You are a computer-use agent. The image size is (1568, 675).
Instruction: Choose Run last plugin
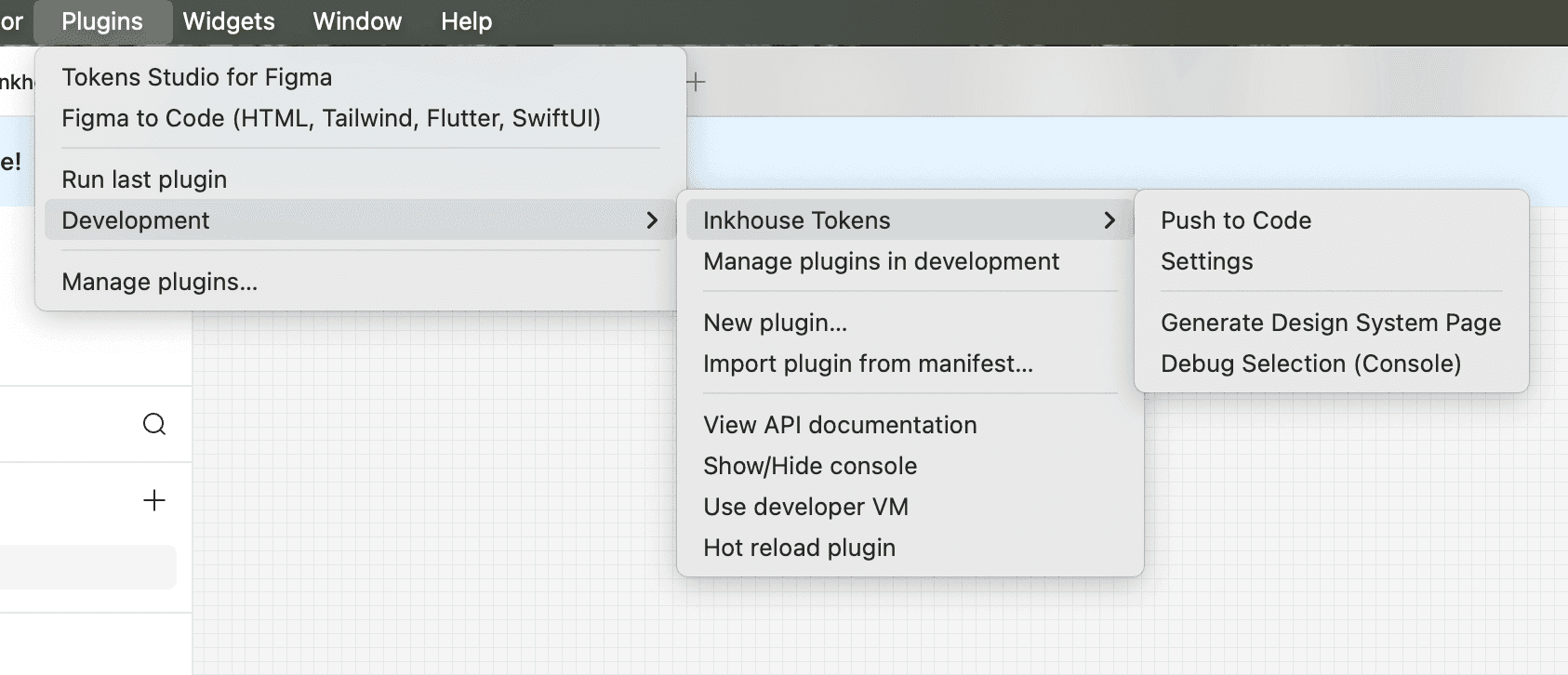point(361,179)
